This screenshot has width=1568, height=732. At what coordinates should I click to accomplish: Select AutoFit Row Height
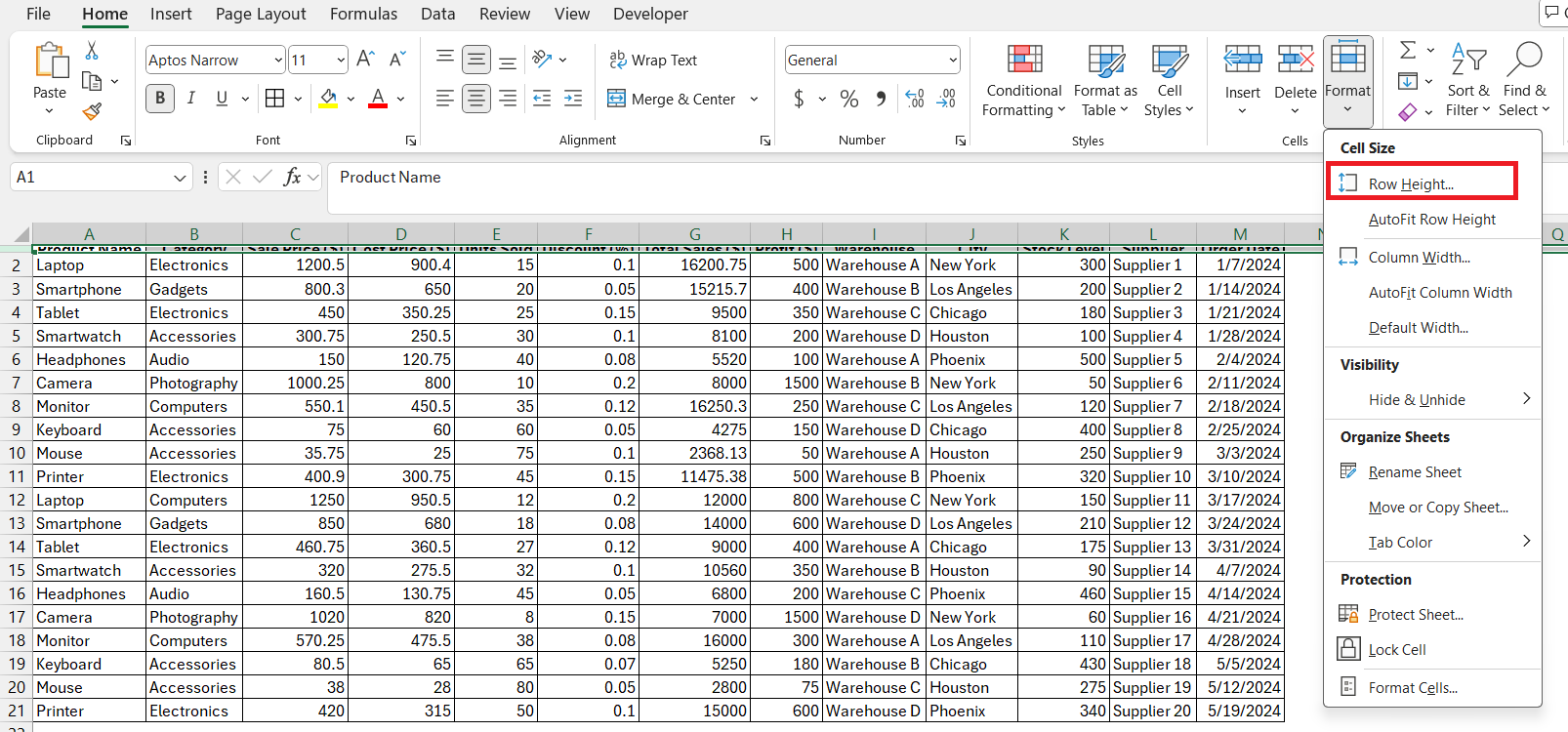1432,219
